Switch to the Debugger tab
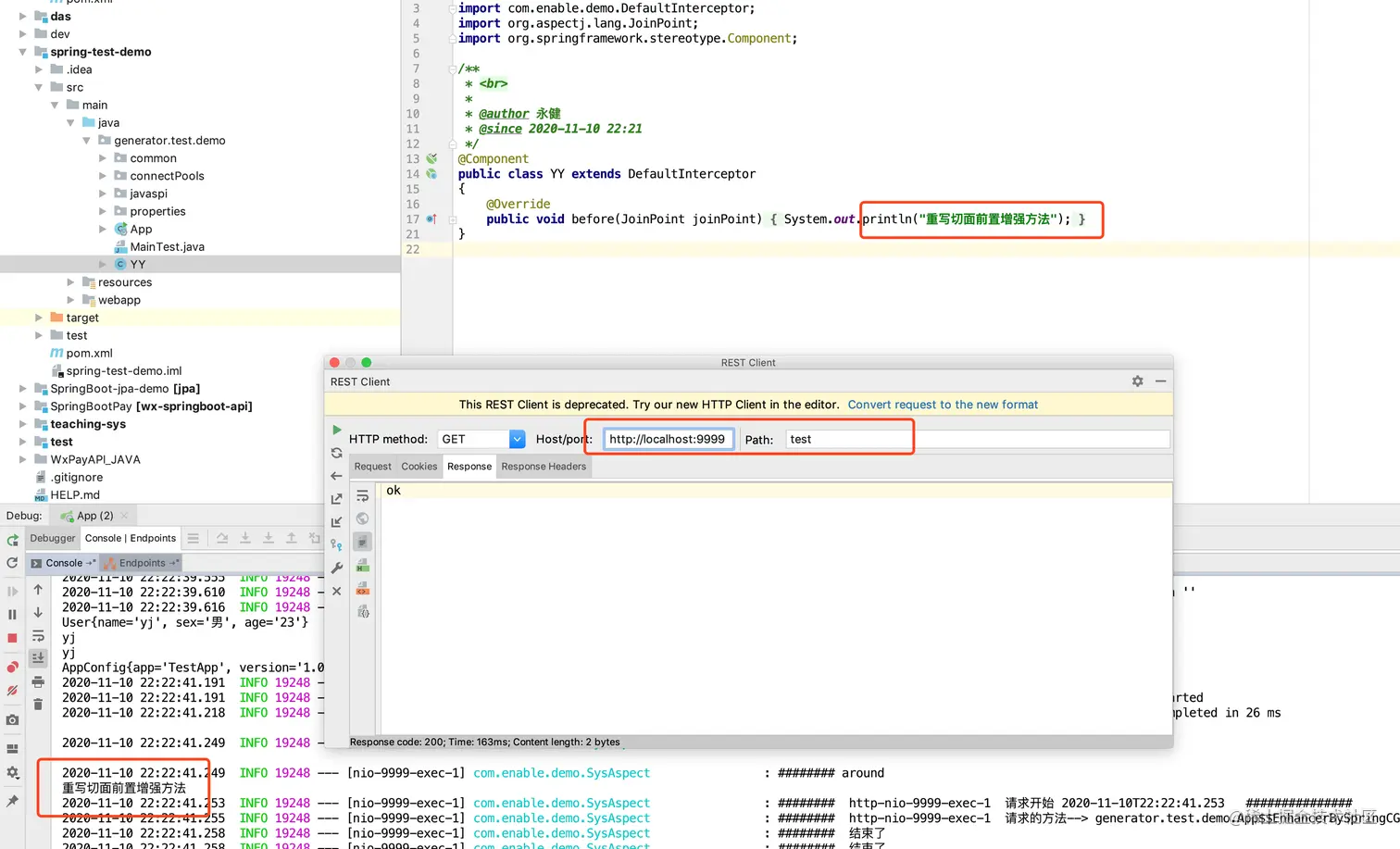 point(53,538)
